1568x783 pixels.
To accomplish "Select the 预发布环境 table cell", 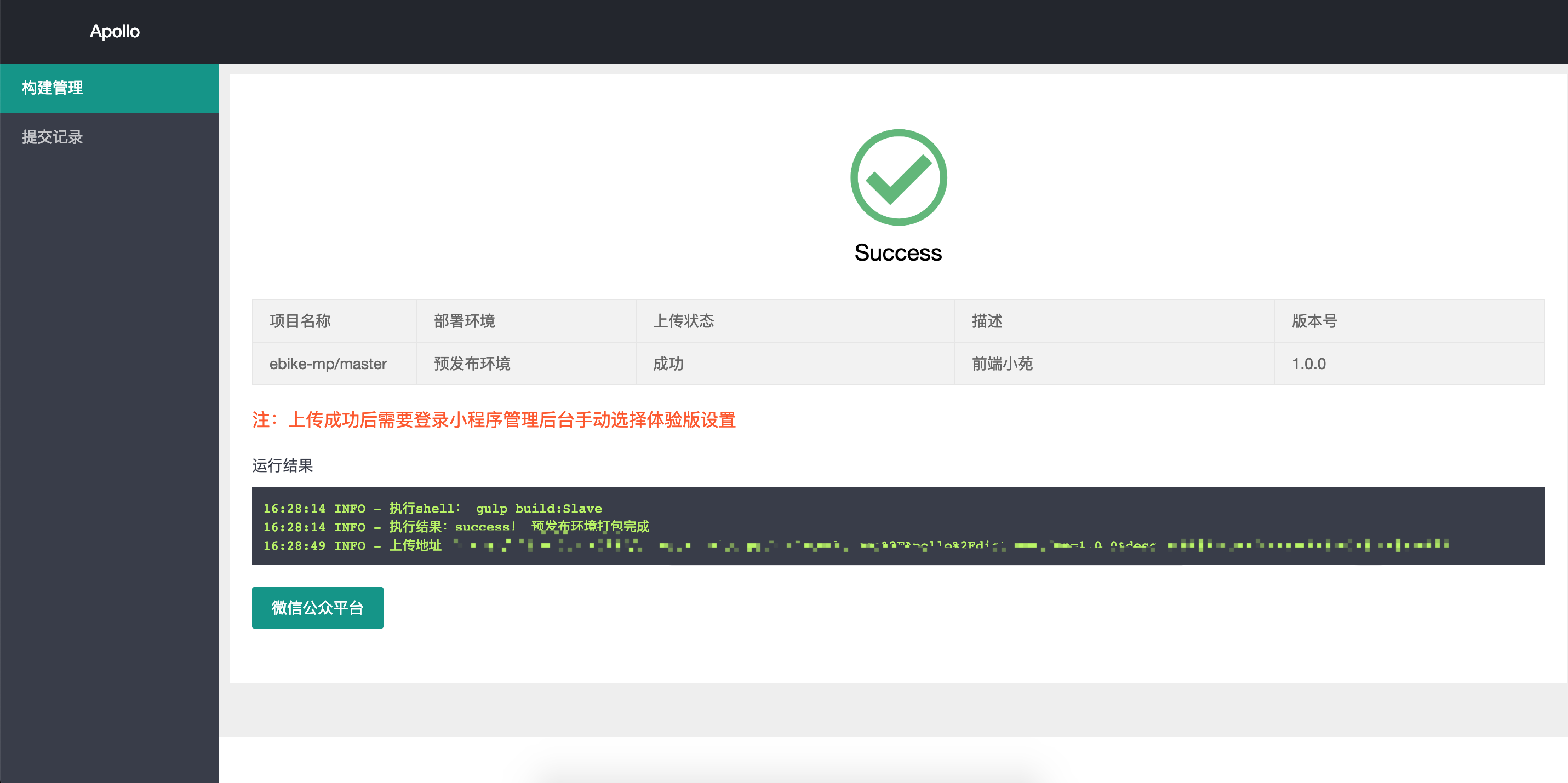I will pos(472,364).
